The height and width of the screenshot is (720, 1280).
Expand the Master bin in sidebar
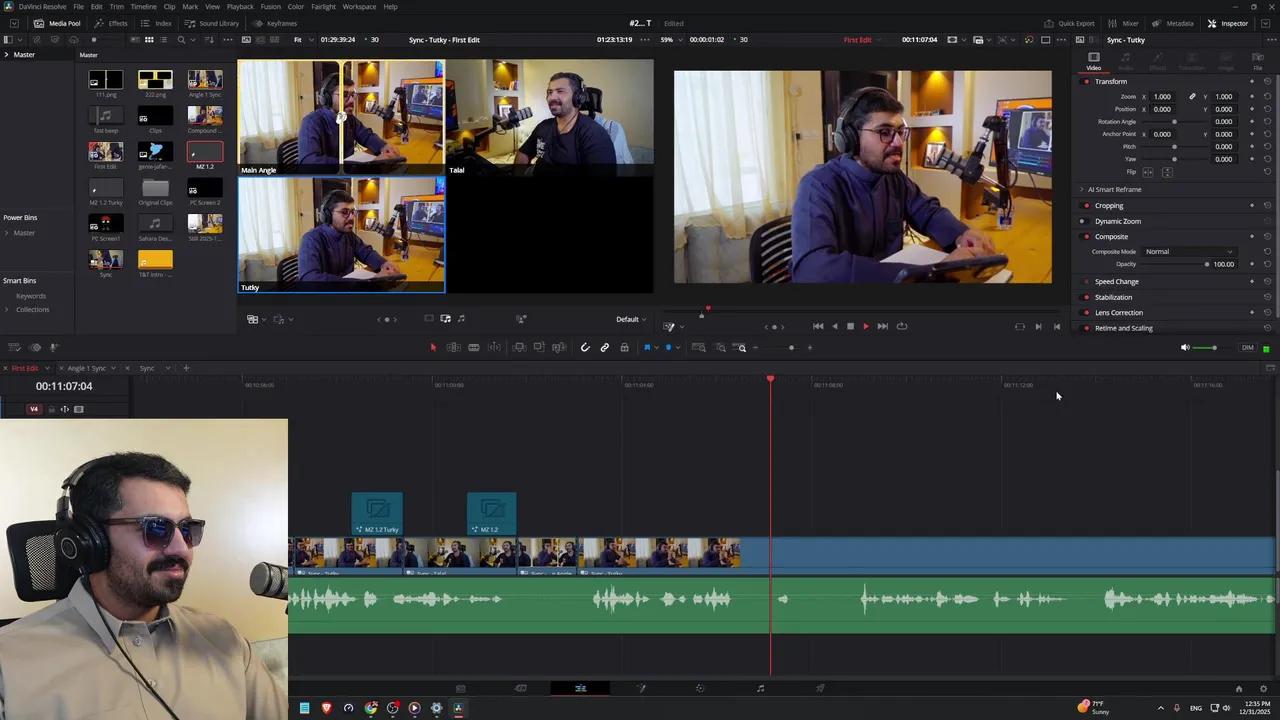point(6,55)
